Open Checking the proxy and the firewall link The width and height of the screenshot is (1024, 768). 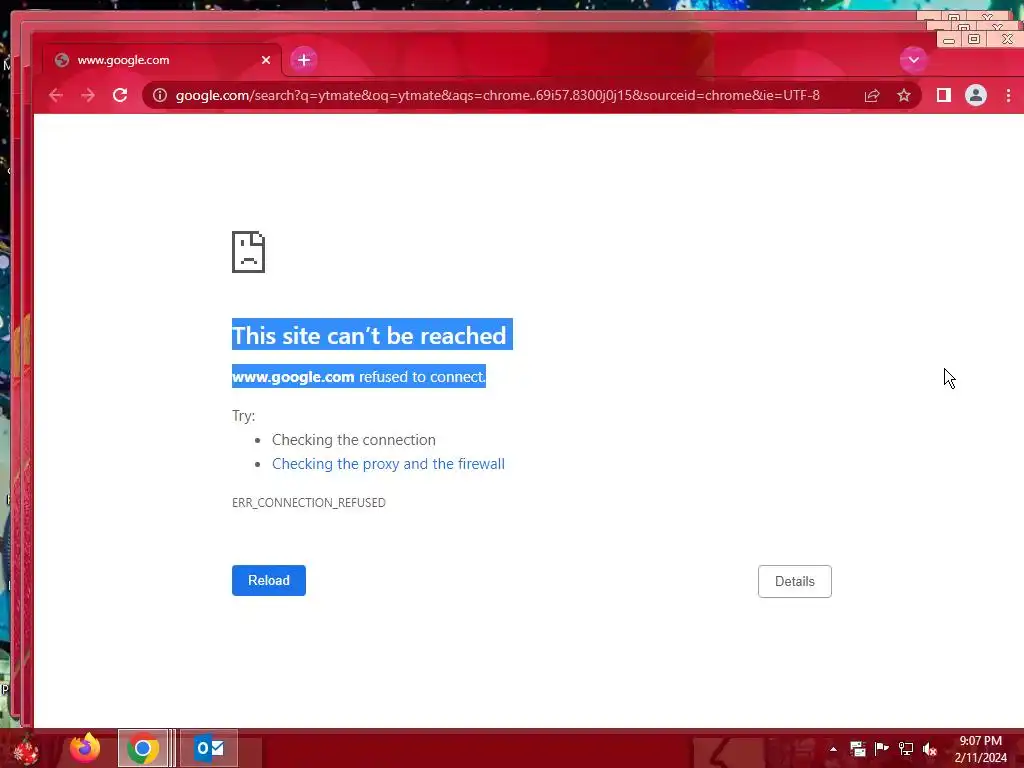point(388,464)
